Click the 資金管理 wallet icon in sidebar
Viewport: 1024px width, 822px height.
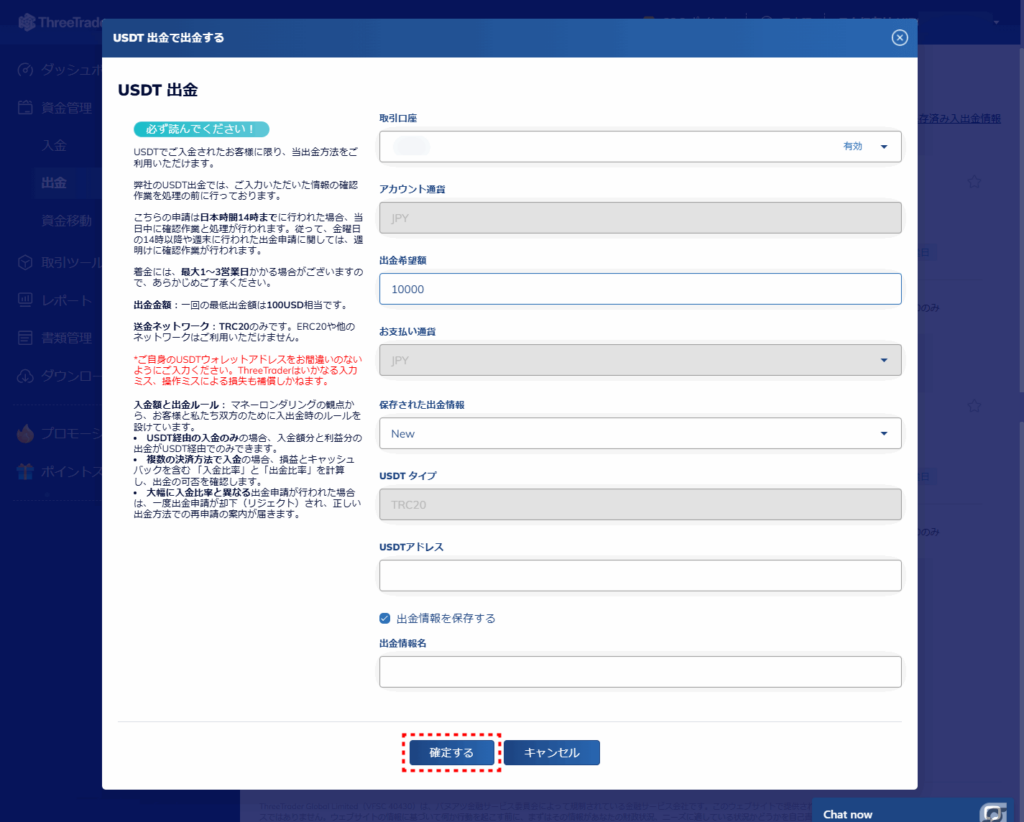26,108
